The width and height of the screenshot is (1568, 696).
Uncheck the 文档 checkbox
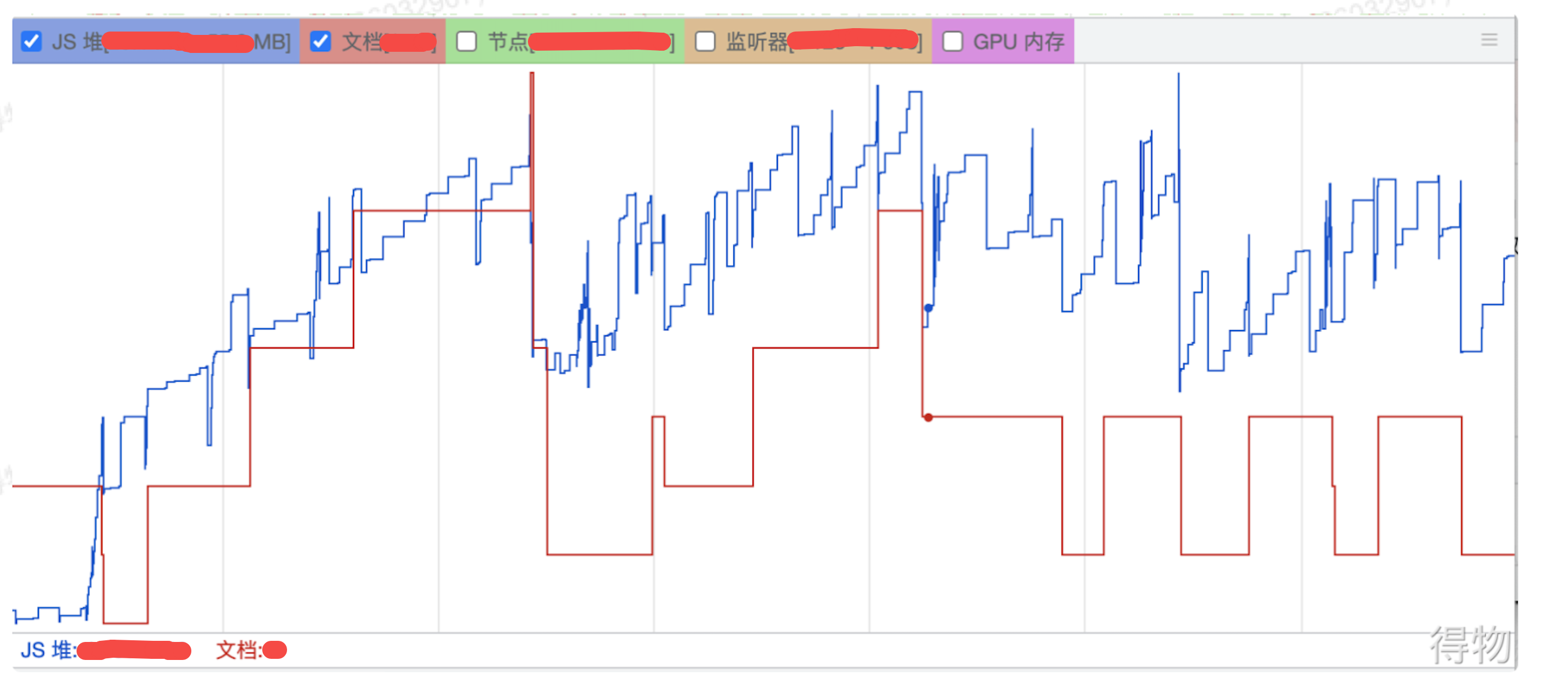320,42
